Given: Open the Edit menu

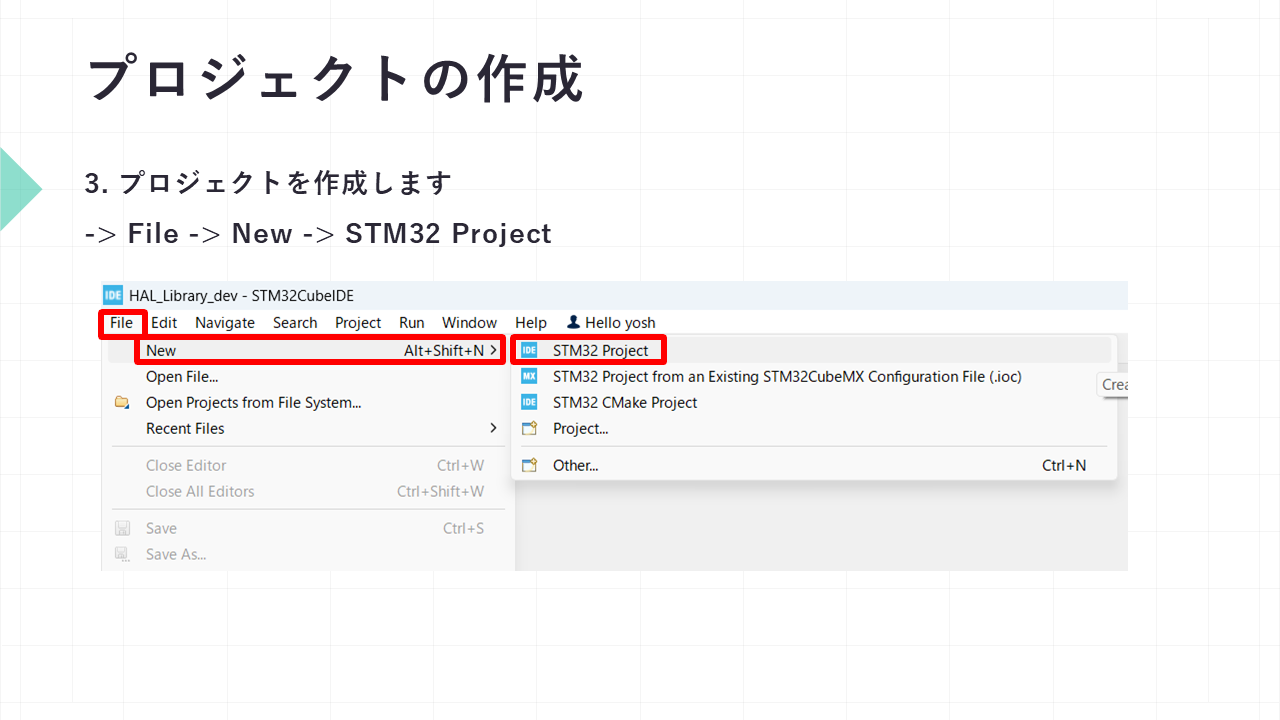Looking at the screenshot, I should (164, 323).
